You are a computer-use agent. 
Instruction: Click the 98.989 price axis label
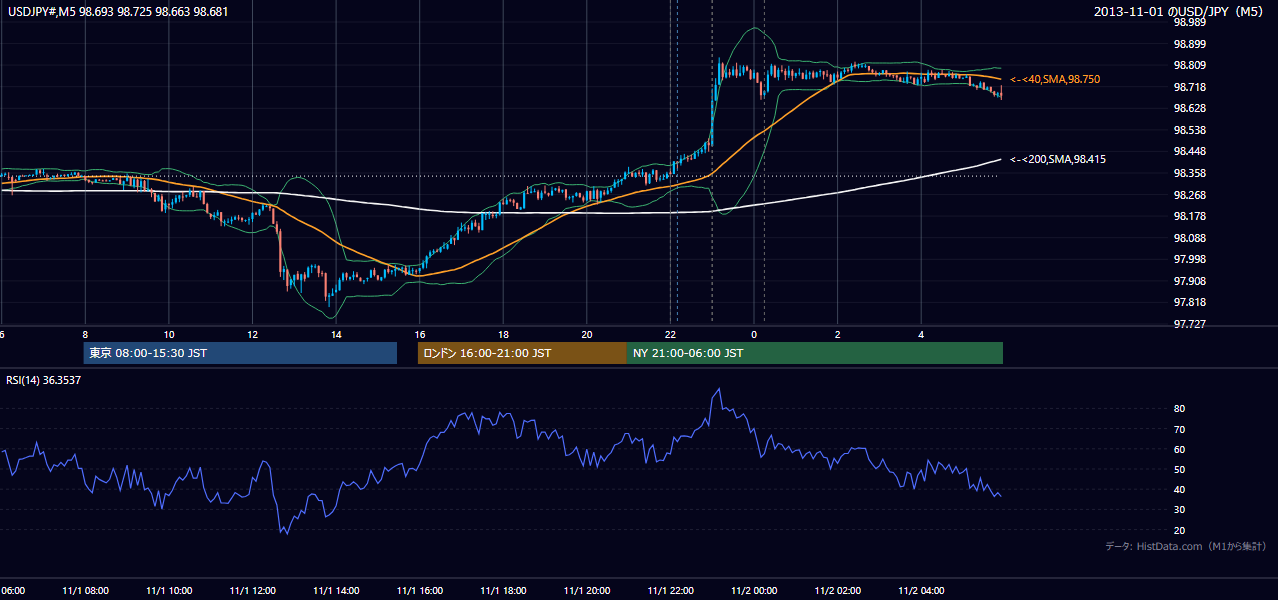(x=1188, y=22)
